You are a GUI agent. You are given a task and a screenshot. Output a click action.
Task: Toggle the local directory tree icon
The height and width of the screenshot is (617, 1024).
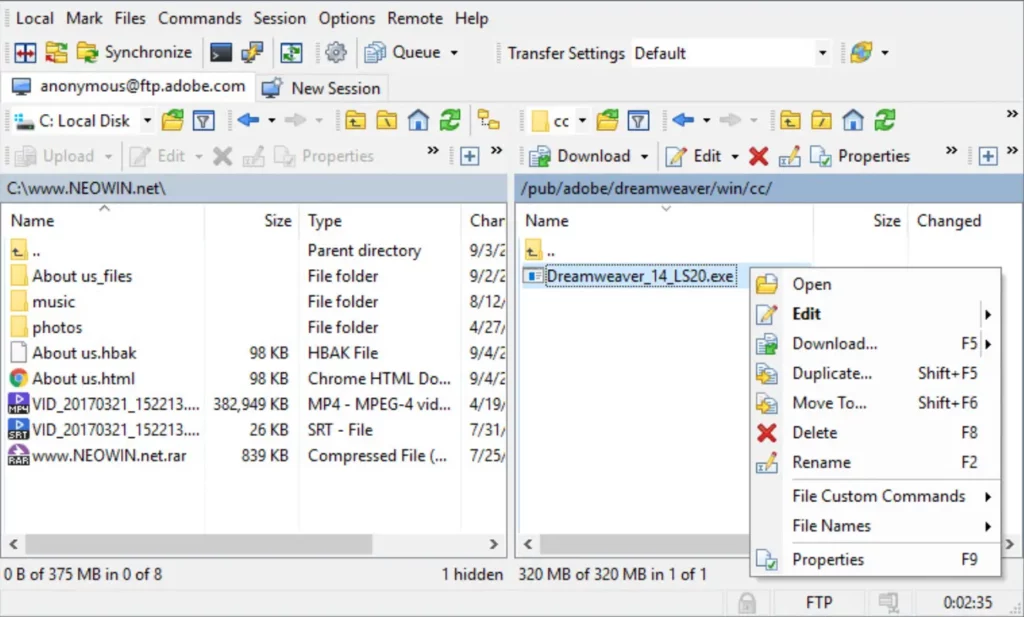pos(488,121)
